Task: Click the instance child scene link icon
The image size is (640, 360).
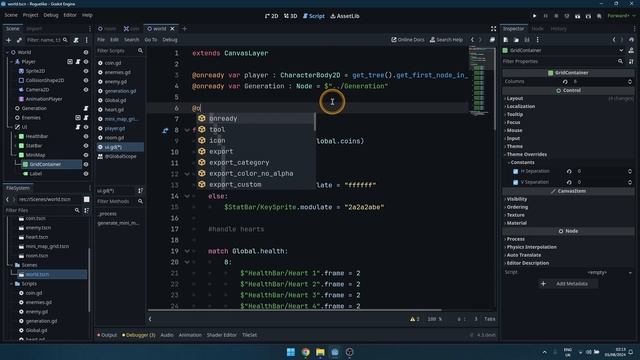Action: [19, 40]
